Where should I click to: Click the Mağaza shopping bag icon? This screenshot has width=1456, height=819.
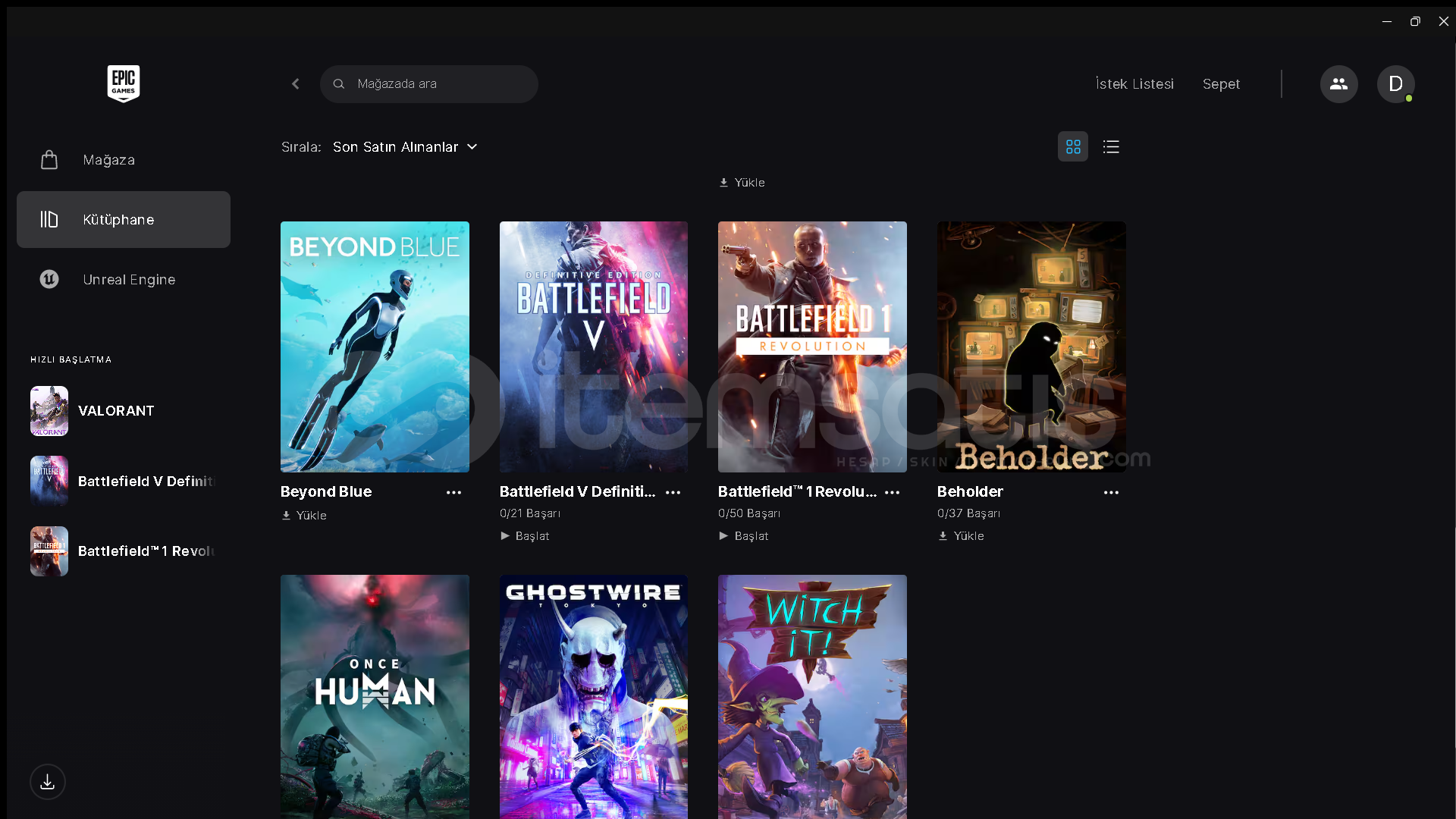(49, 160)
